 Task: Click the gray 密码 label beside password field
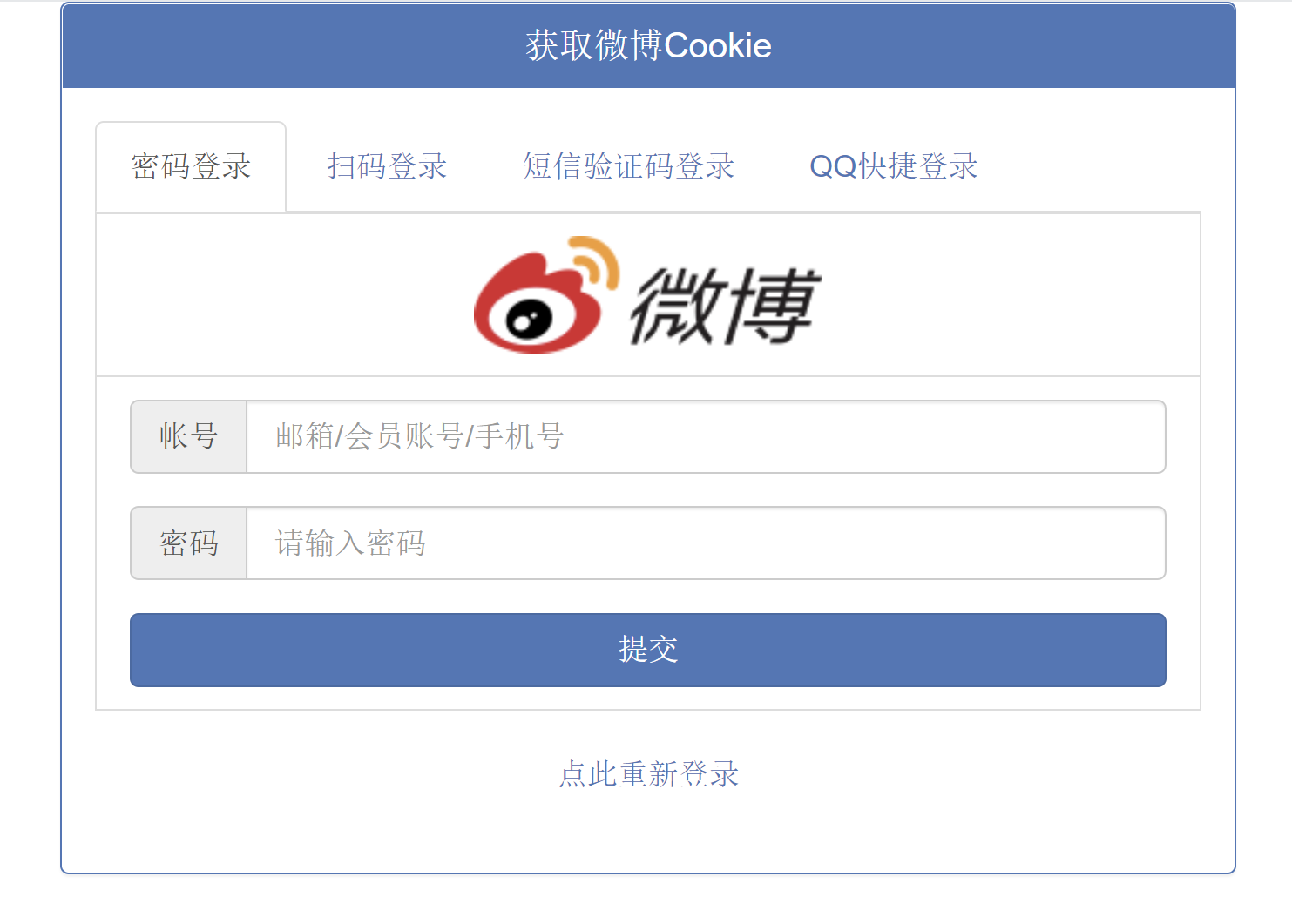point(189,543)
